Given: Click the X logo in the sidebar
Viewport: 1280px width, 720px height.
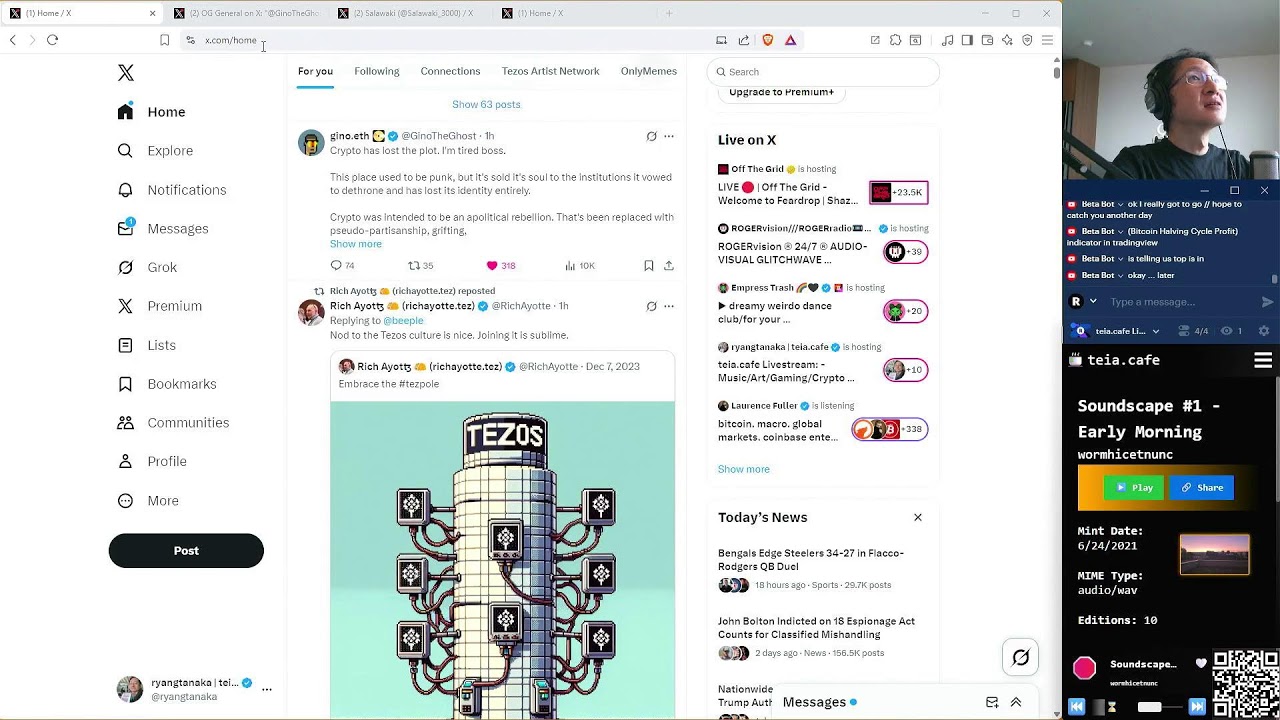Looking at the screenshot, I should coord(126,73).
